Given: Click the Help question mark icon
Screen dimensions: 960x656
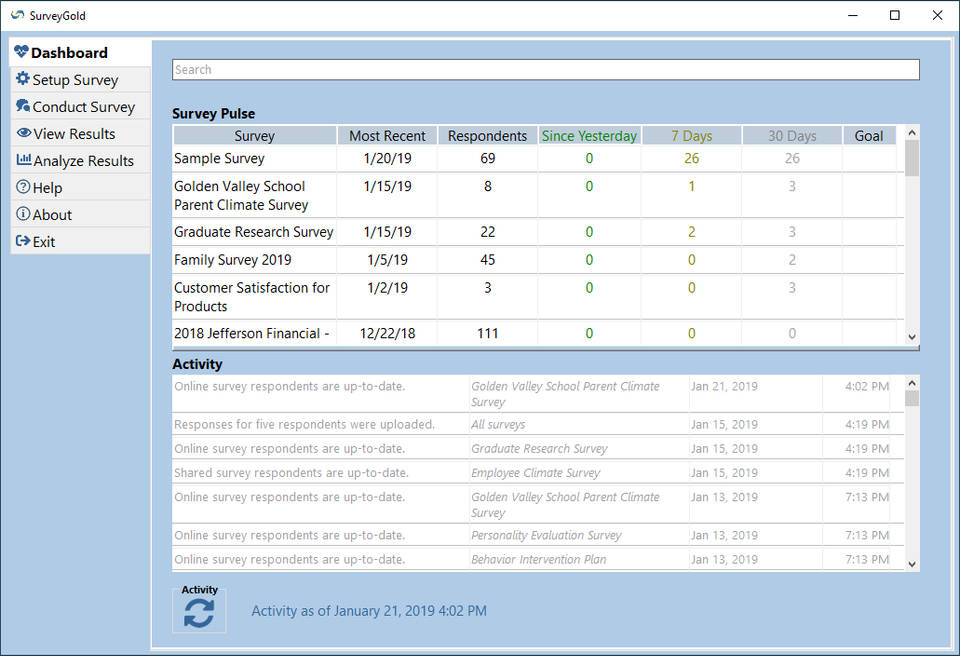Looking at the screenshot, I should pos(23,187).
